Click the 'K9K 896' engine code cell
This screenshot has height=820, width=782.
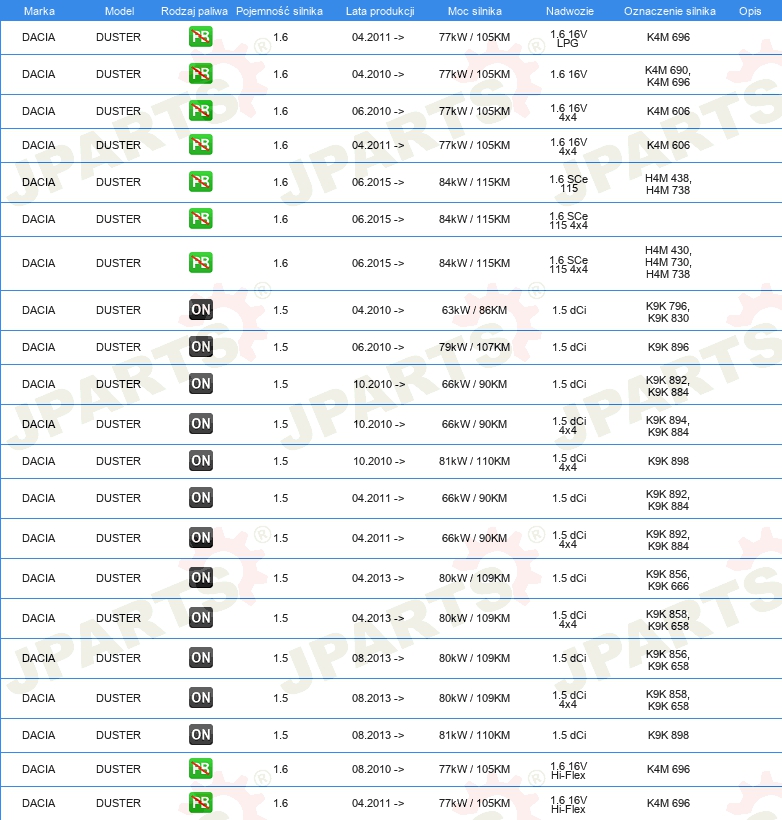[x=668, y=347]
